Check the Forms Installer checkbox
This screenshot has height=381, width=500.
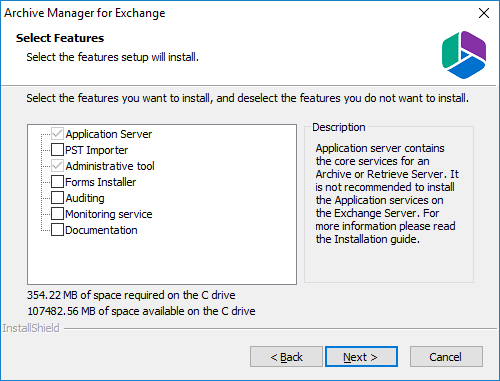[x=57, y=182]
